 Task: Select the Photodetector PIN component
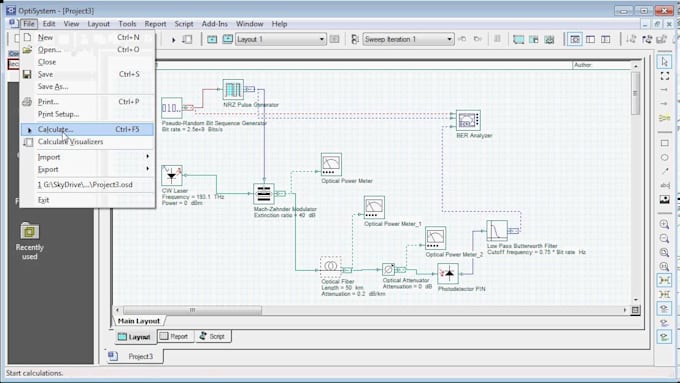click(448, 274)
